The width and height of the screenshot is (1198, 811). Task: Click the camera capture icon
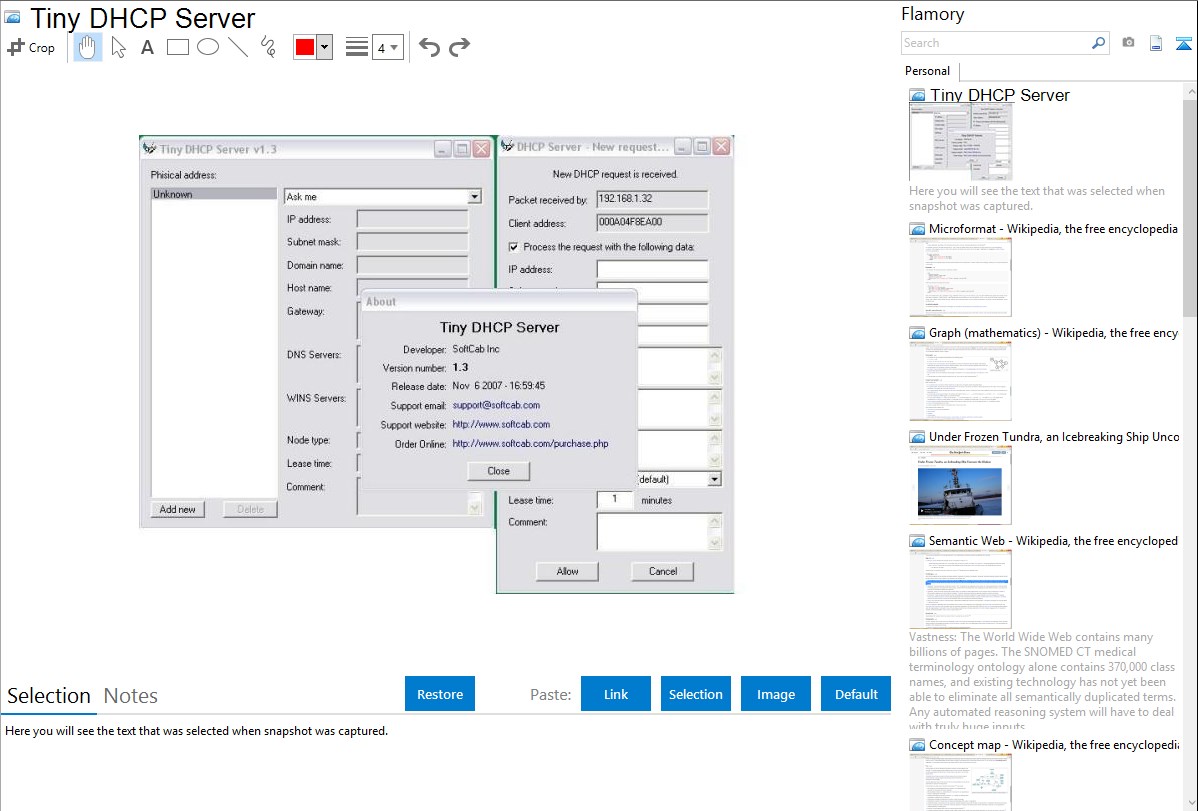[x=1128, y=43]
